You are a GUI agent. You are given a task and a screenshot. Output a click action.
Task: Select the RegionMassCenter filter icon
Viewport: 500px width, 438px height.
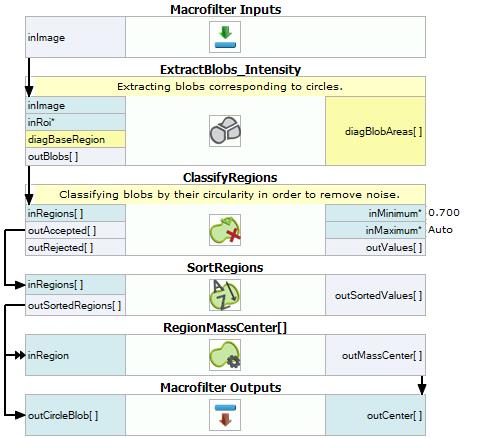225,355
